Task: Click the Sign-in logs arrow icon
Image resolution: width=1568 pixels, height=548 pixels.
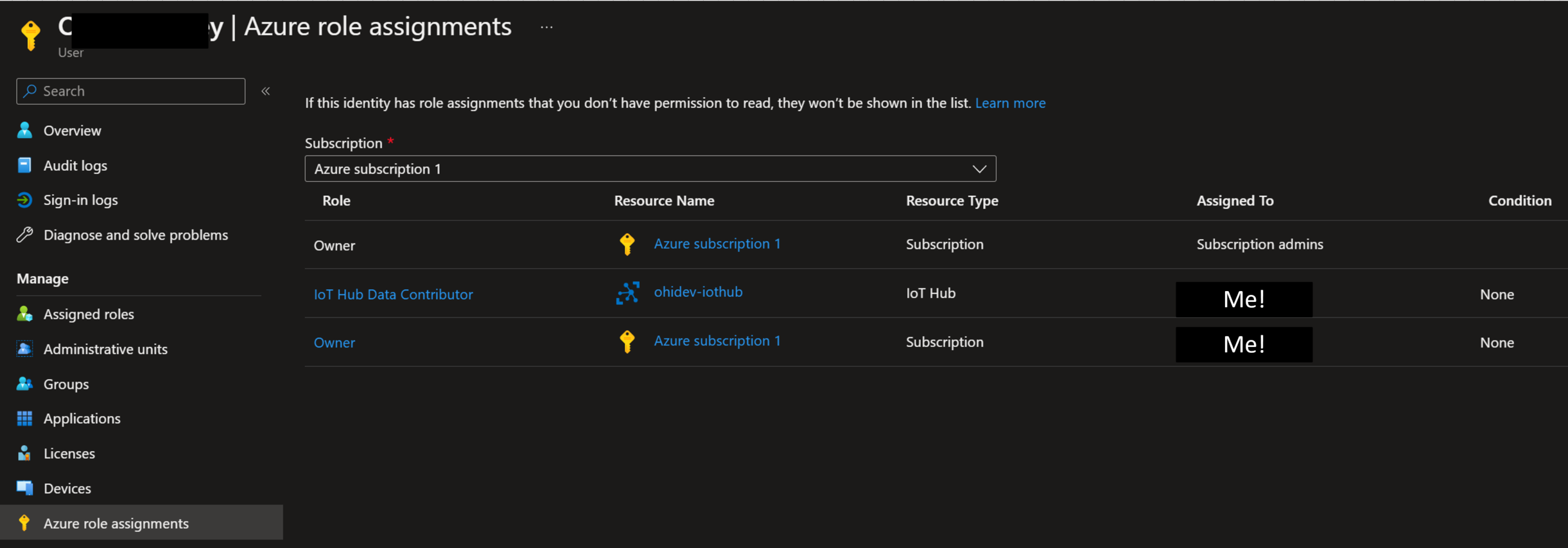Action: [24, 200]
